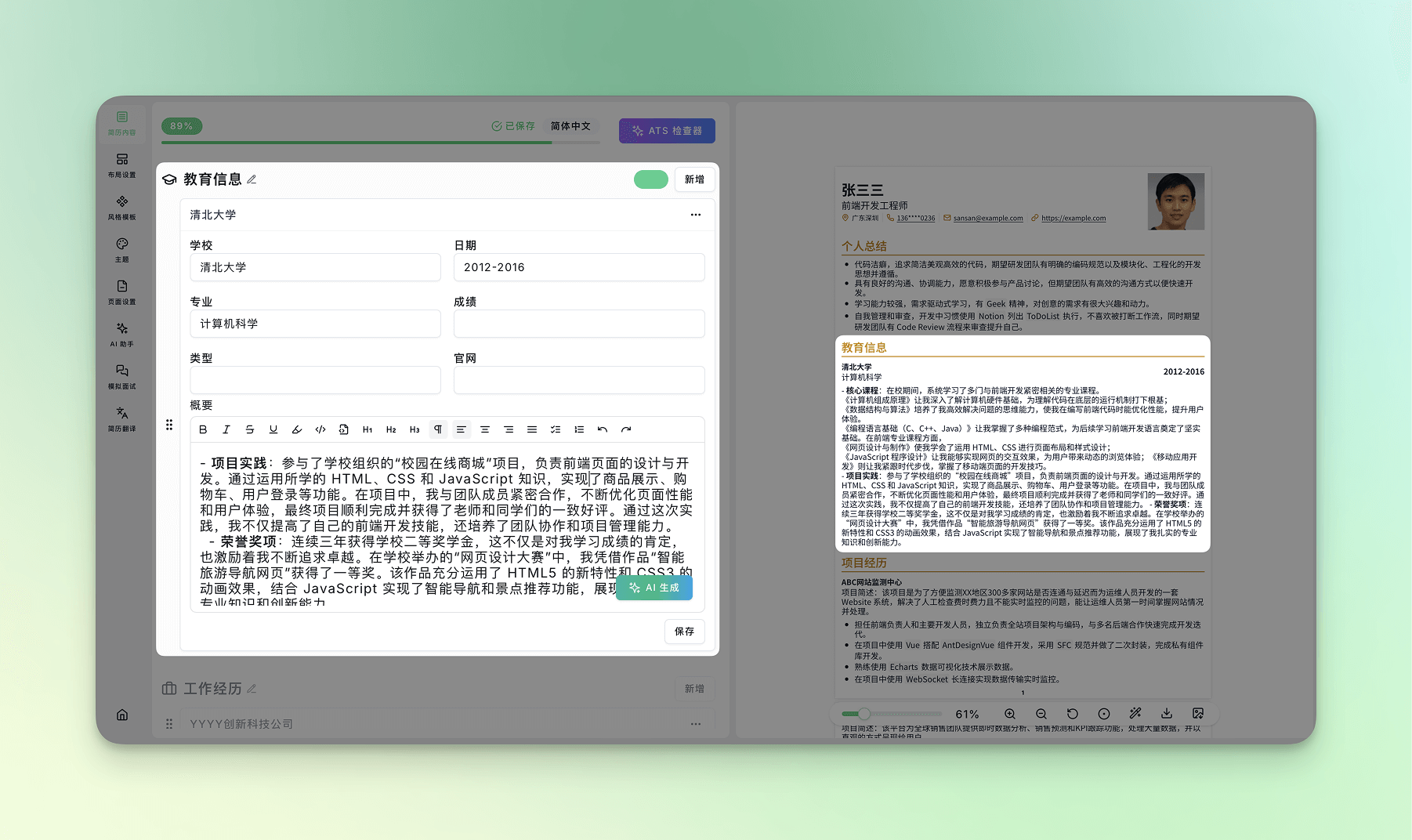Click the AI 生成 button
This screenshot has width=1412, height=840.
click(x=654, y=588)
